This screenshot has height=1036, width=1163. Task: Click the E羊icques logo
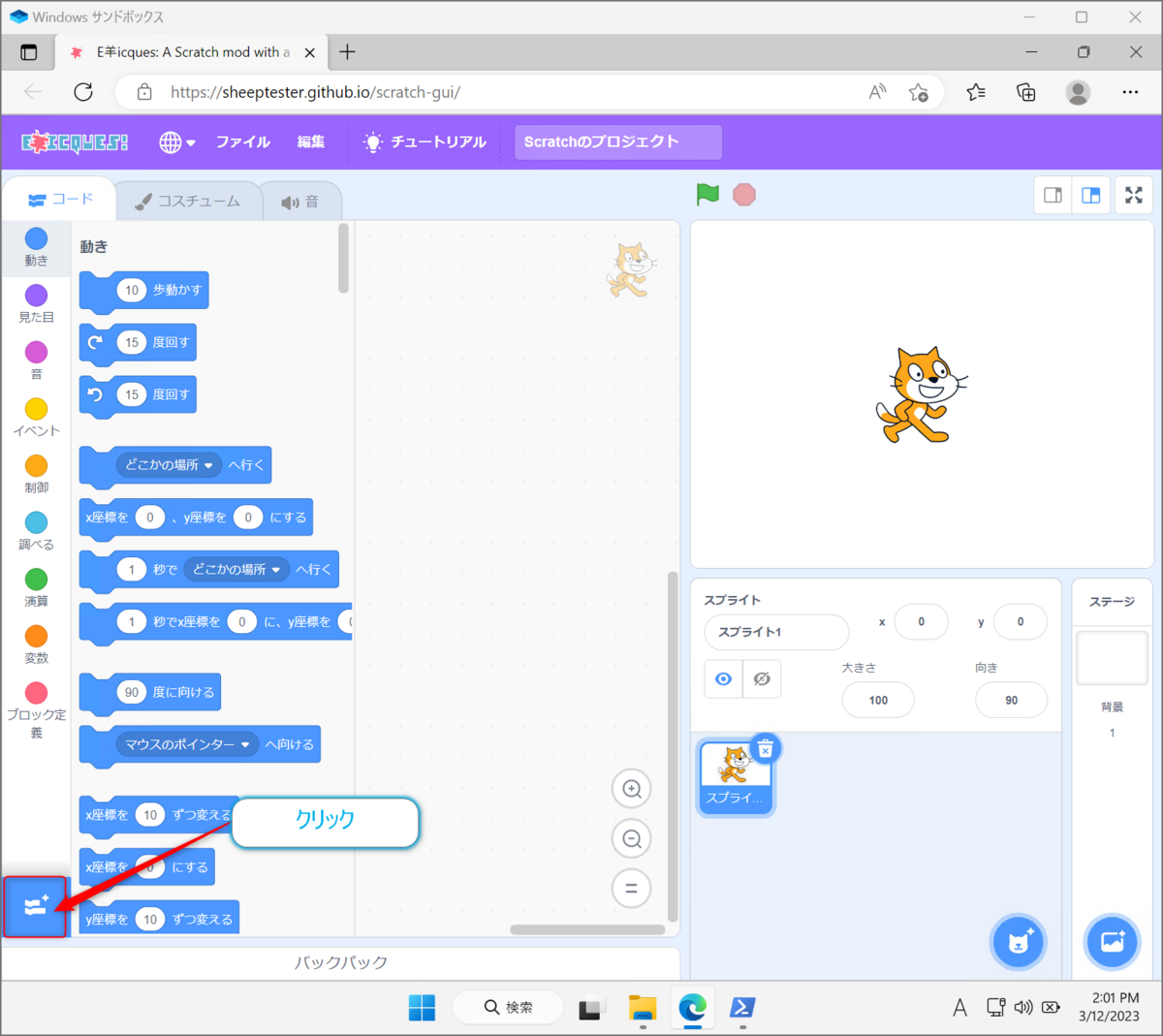click(75, 142)
